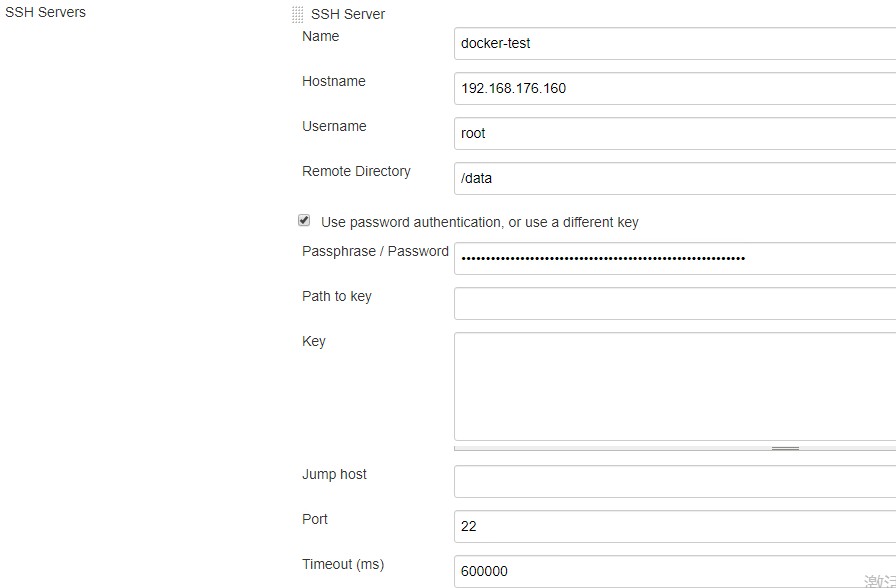Click the SSH Server heading text
Screen dimensions: 896x588
347,14
